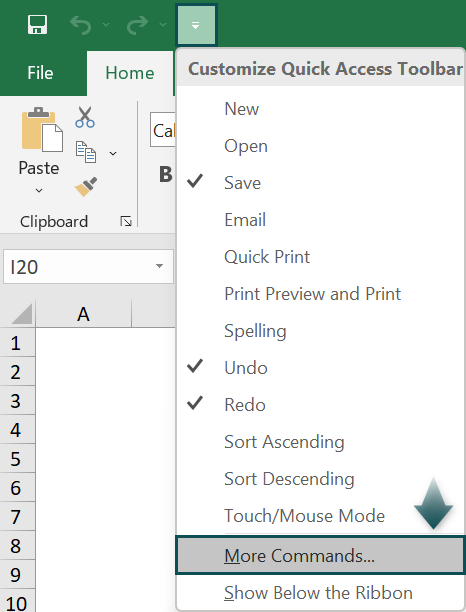The height and width of the screenshot is (612, 466).
Task: Open the File tab
Action: (40, 73)
